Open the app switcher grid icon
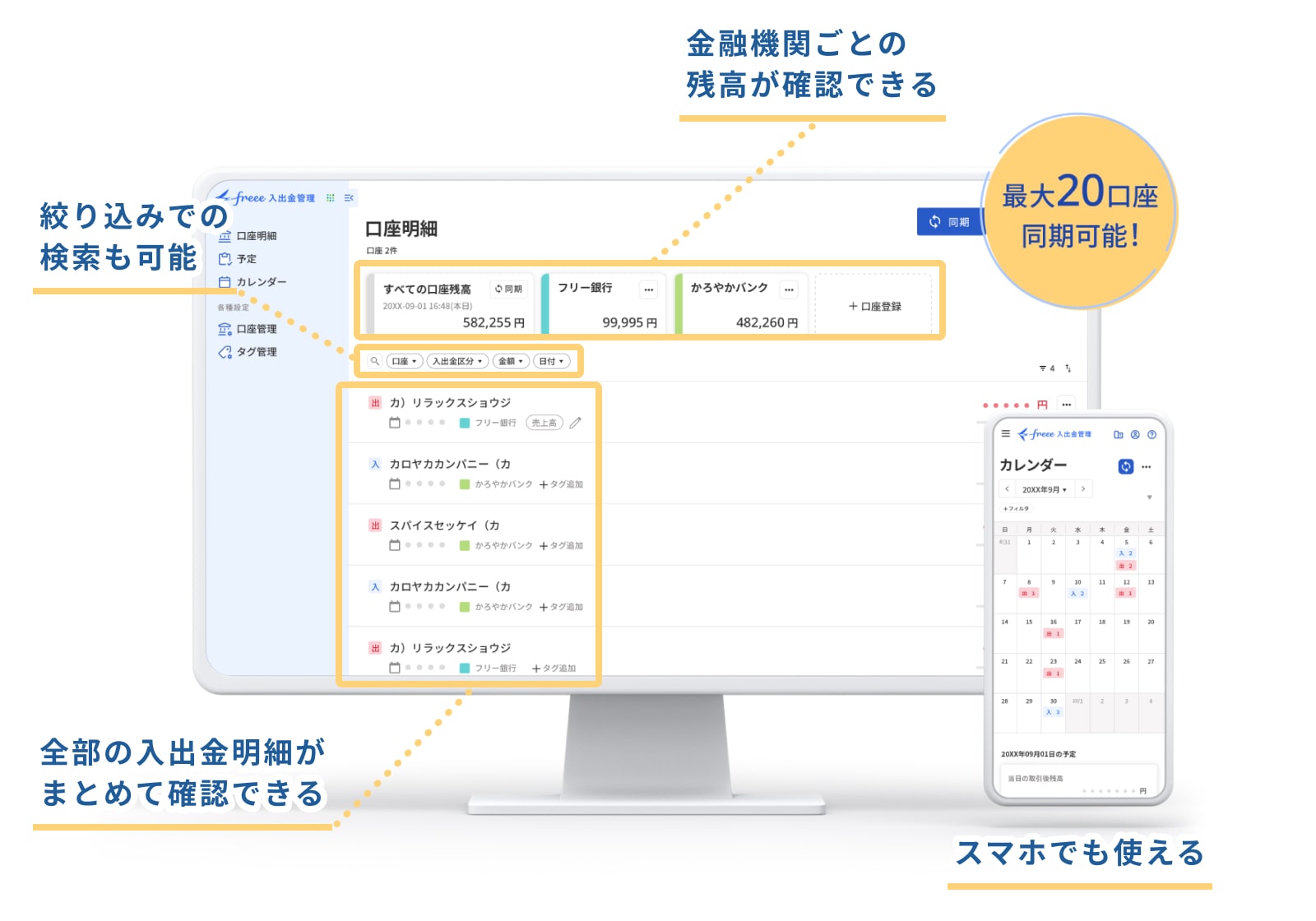The height and width of the screenshot is (921, 1316). [x=331, y=198]
